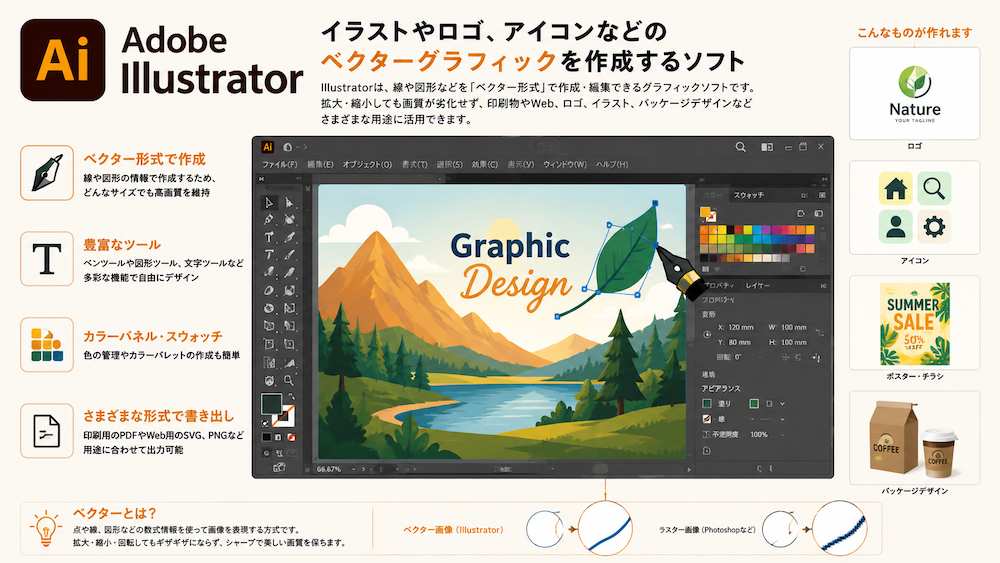
Task: Apply the solid Color mode button below the fill box
Action: tap(267, 437)
